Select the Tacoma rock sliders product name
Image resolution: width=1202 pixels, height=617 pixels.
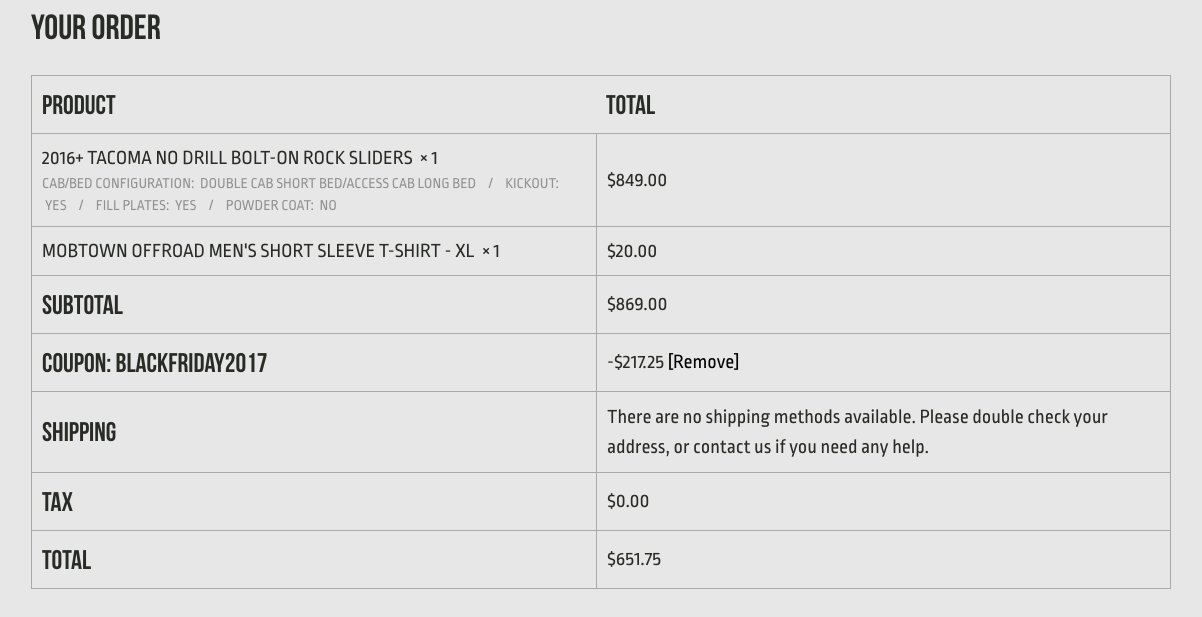pyautogui.click(x=227, y=158)
